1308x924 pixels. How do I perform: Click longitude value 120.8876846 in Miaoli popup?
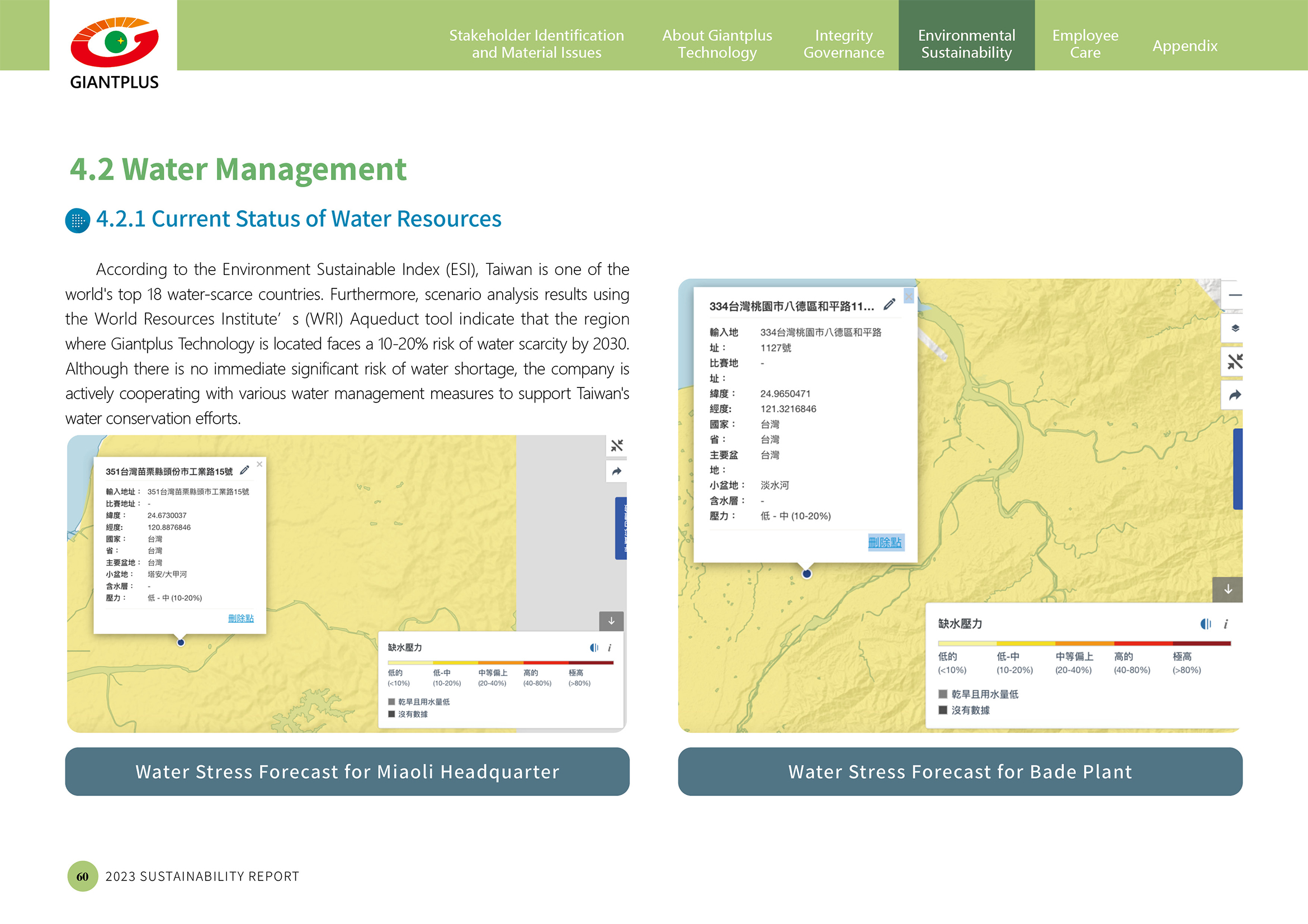169,527
